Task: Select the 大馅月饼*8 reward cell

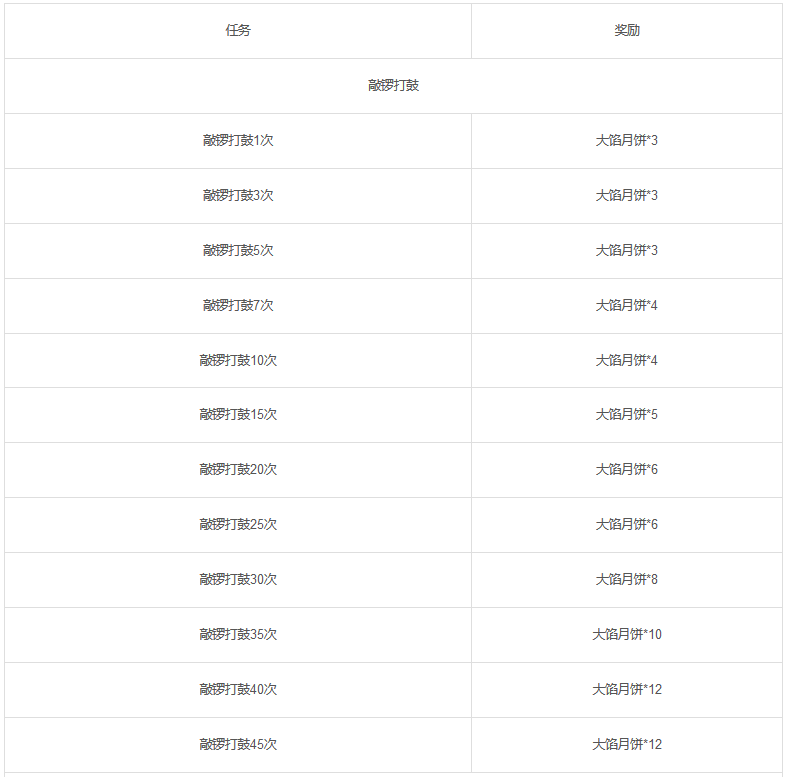Action: [627, 579]
